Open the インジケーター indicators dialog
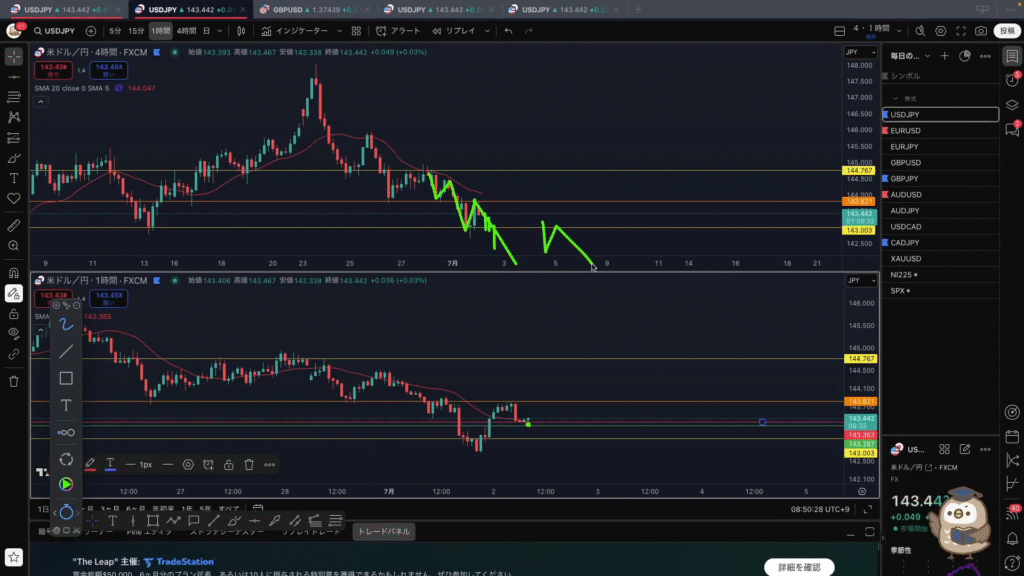This screenshot has width=1024, height=576. click(x=295, y=31)
